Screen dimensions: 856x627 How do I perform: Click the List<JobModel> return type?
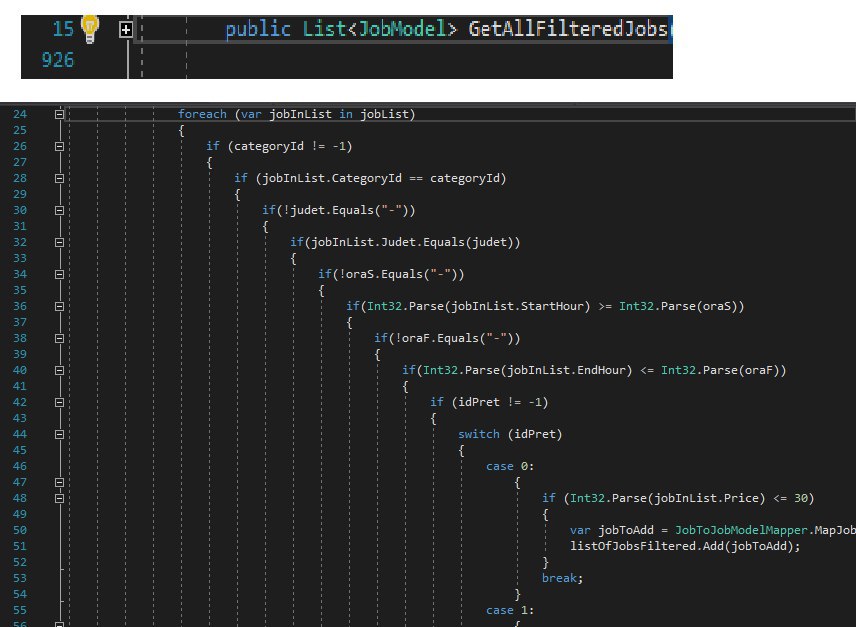tap(380, 29)
